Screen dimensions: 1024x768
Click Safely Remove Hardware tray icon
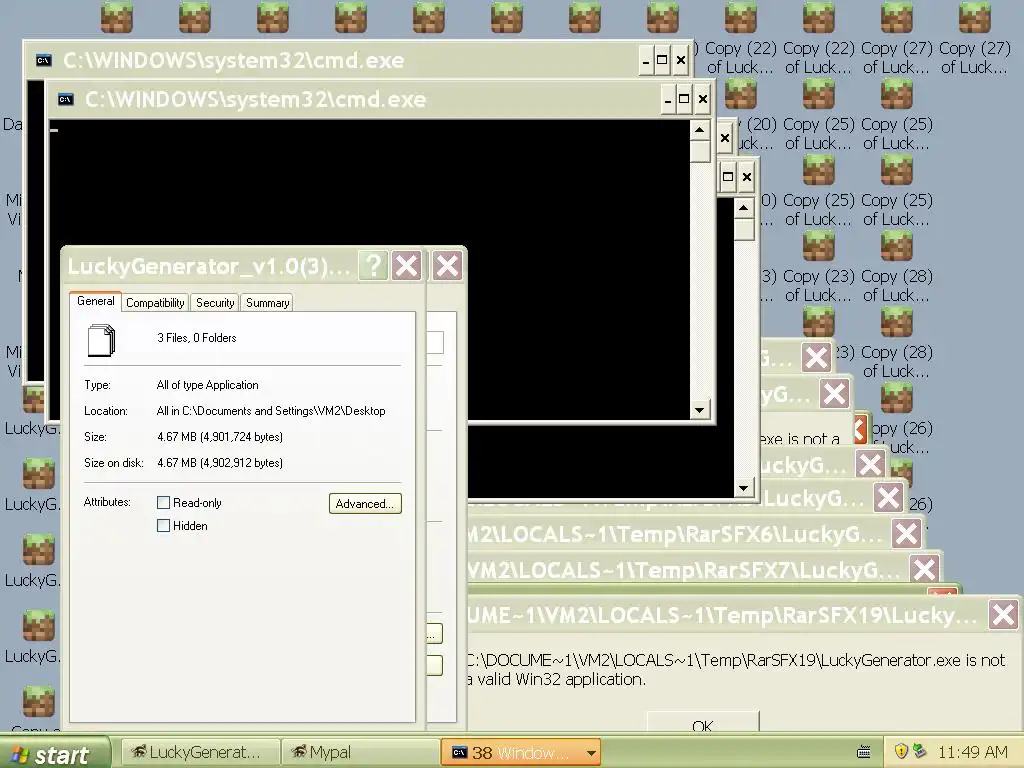(919, 751)
